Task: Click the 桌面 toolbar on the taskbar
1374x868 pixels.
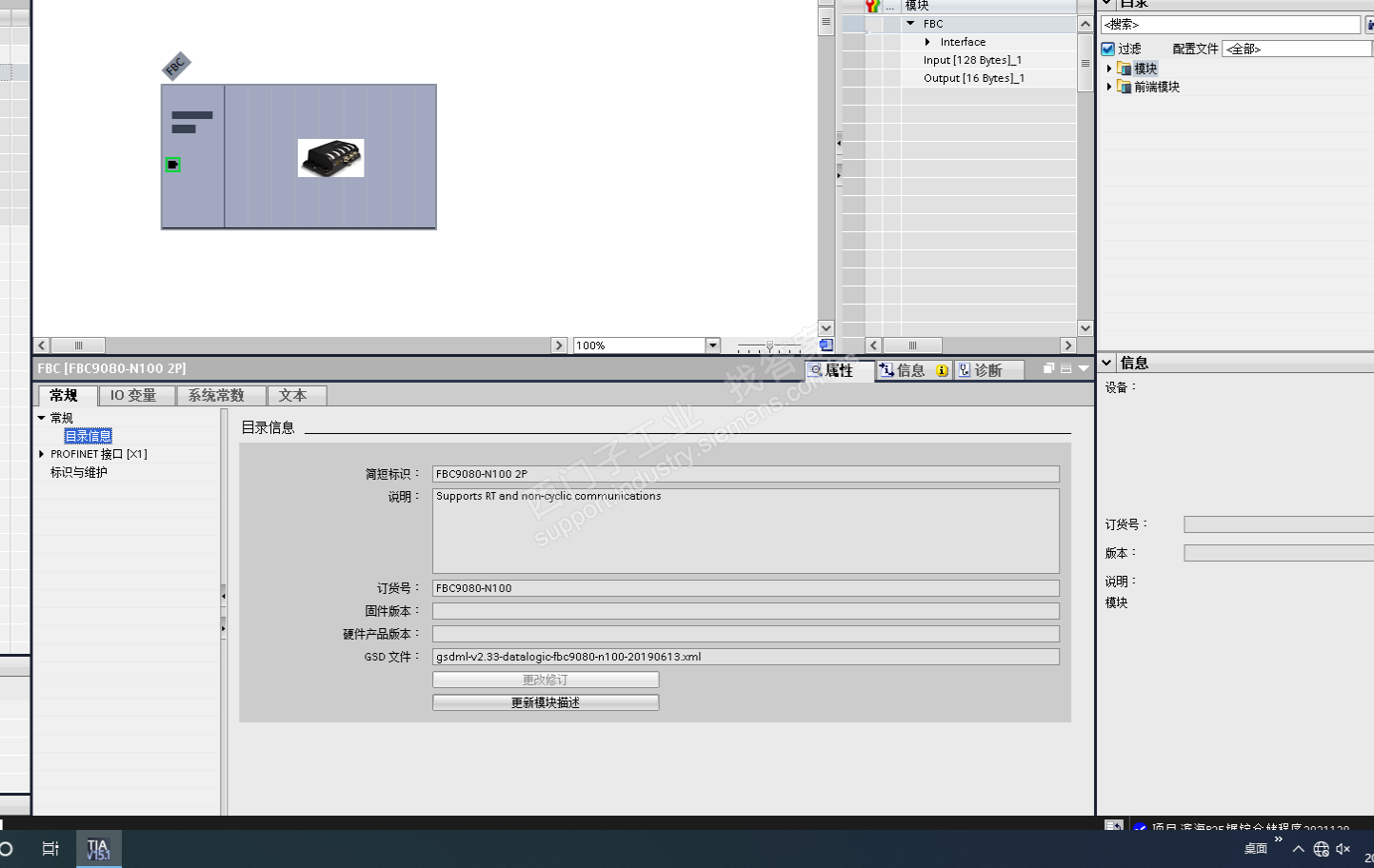Action: tap(1255, 849)
